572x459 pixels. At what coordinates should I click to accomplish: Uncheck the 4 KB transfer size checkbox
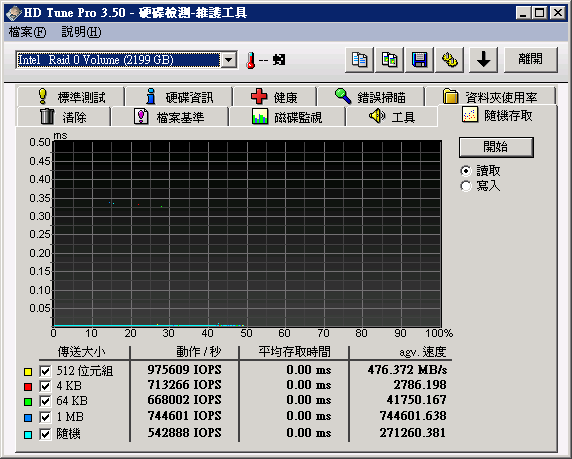[x=45, y=386]
